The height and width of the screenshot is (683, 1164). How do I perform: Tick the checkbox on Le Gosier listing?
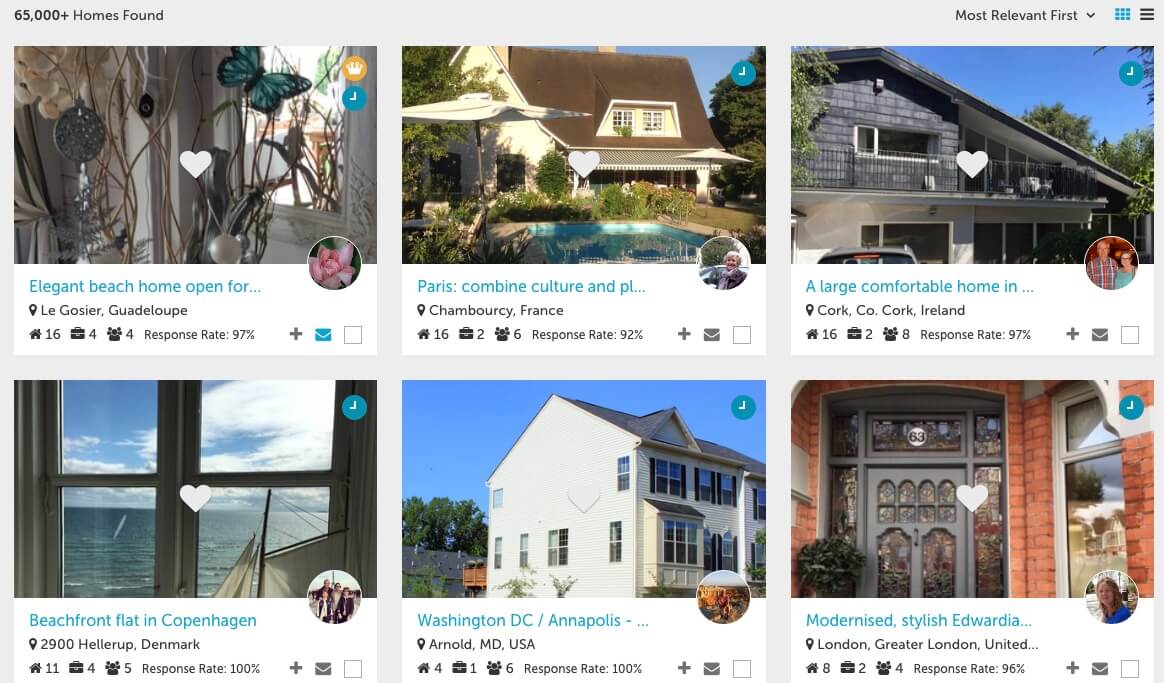(353, 335)
